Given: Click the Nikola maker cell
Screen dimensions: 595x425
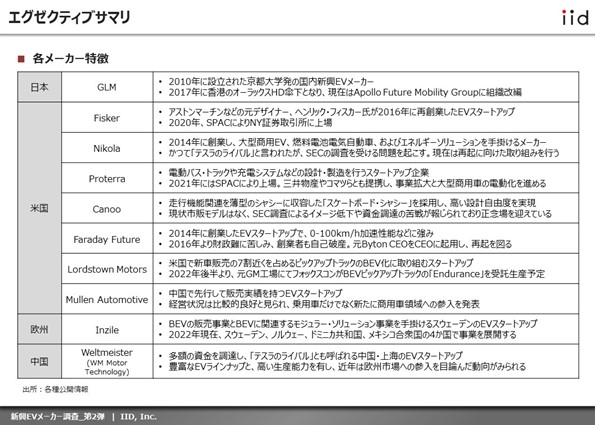Looking at the screenshot, I should pos(107,148).
